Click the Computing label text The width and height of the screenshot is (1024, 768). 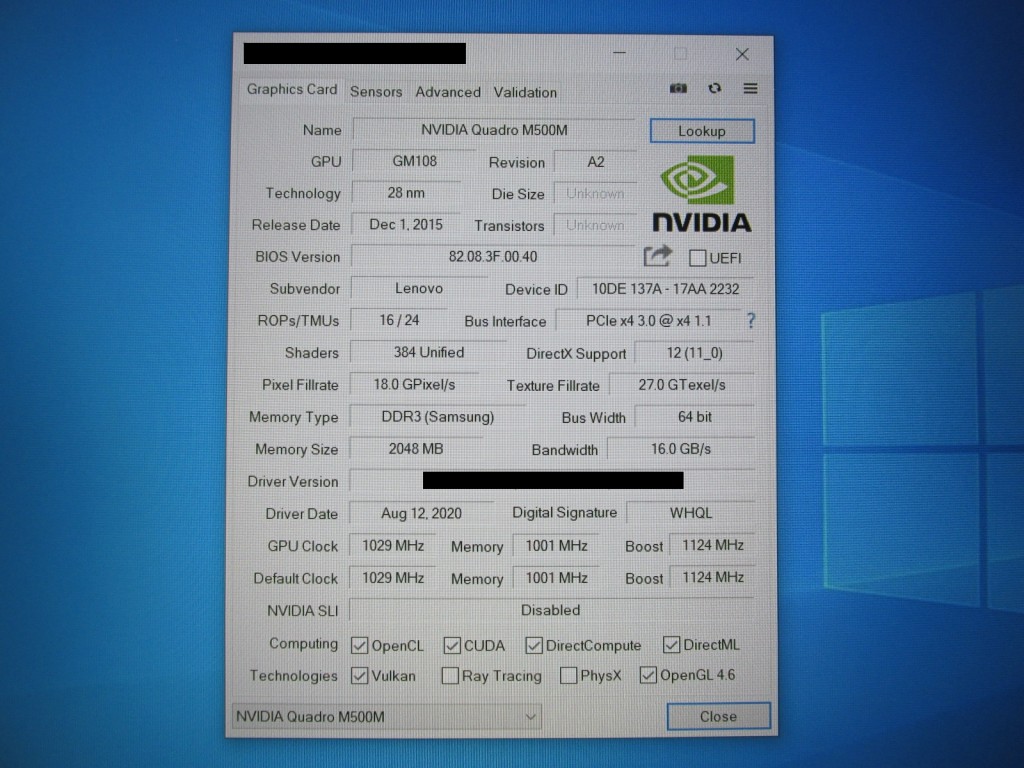[303, 643]
